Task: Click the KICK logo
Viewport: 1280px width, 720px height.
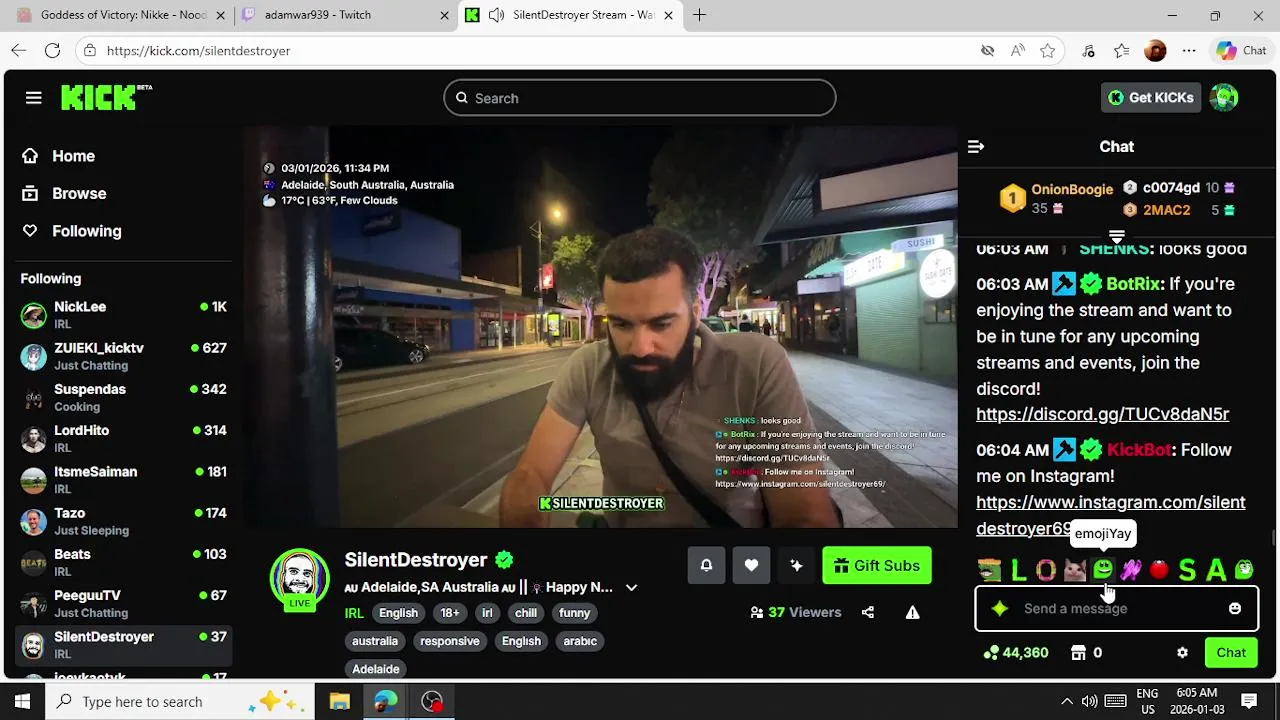Action: (x=106, y=97)
